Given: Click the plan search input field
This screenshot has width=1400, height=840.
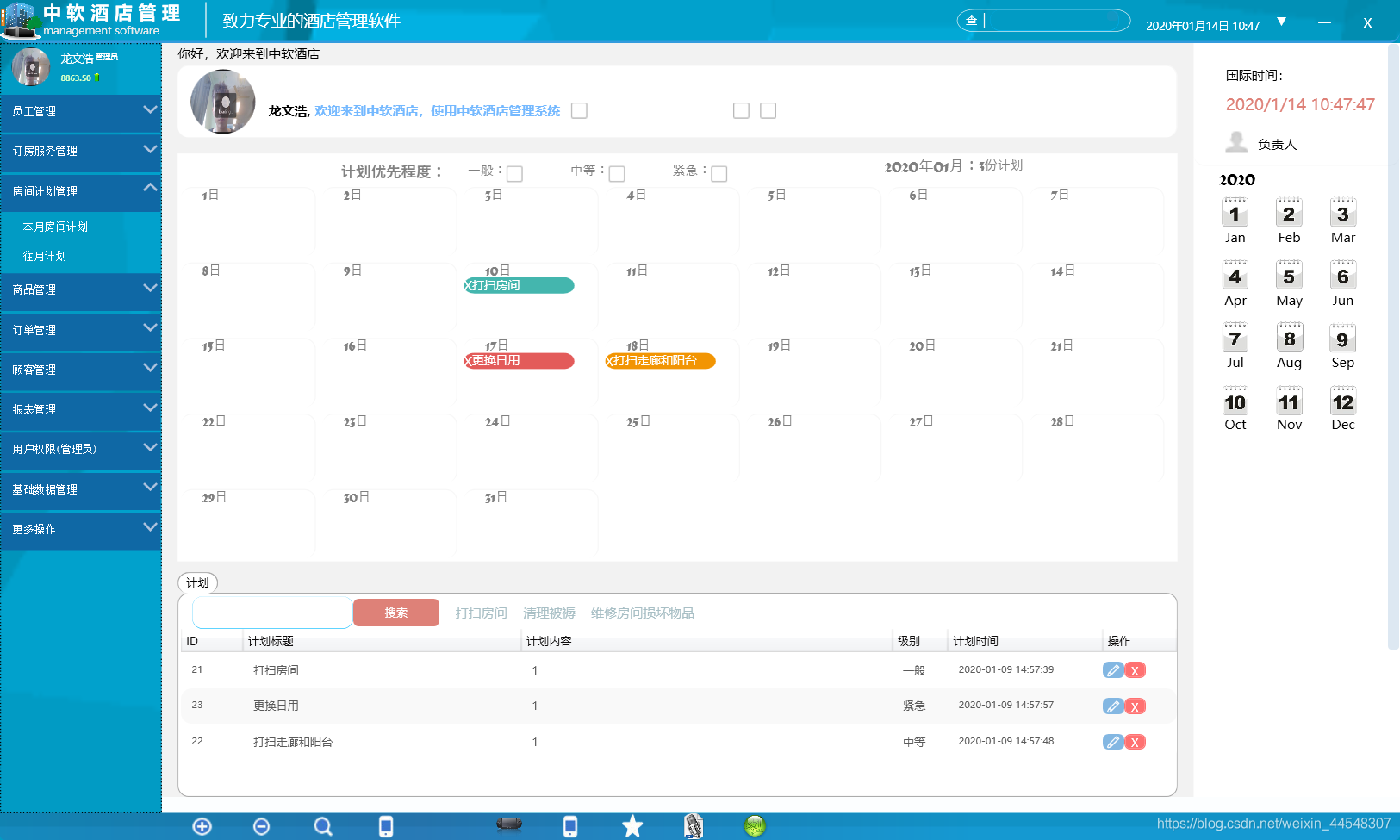Looking at the screenshot, I should click(272, 613).
